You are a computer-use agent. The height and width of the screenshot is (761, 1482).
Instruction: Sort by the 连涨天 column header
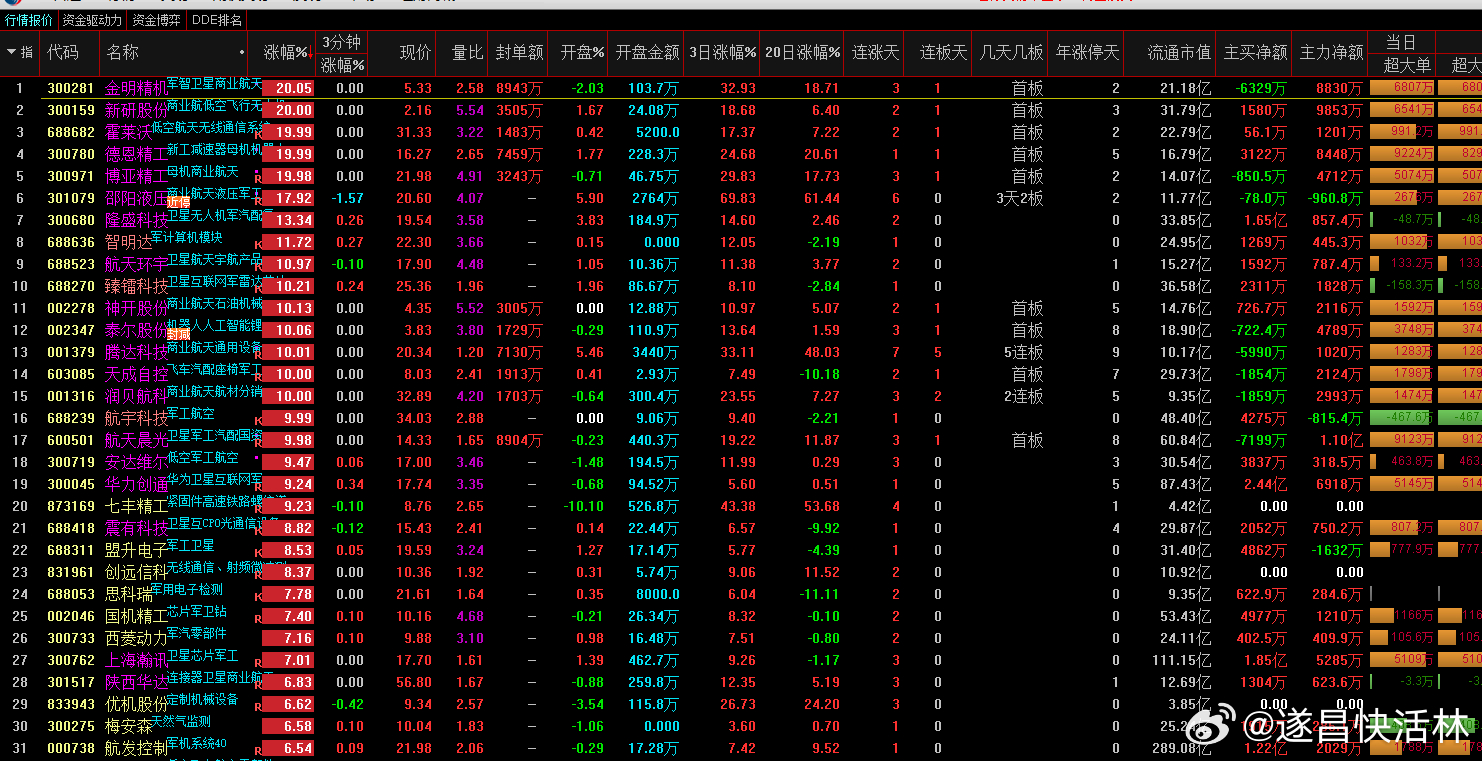pos(876,52)
